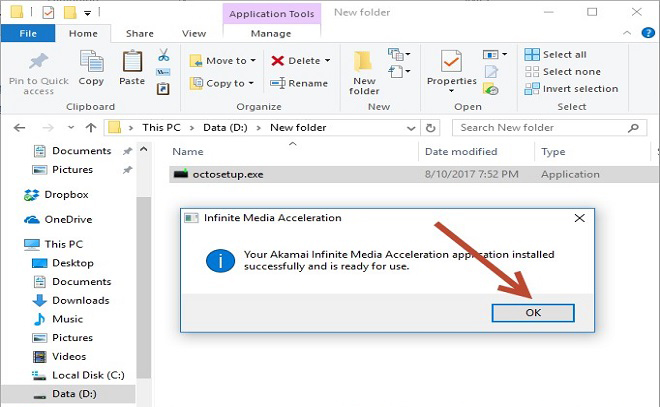
Task: Open Downloads in the navigation pane
Action: (80, 300)
